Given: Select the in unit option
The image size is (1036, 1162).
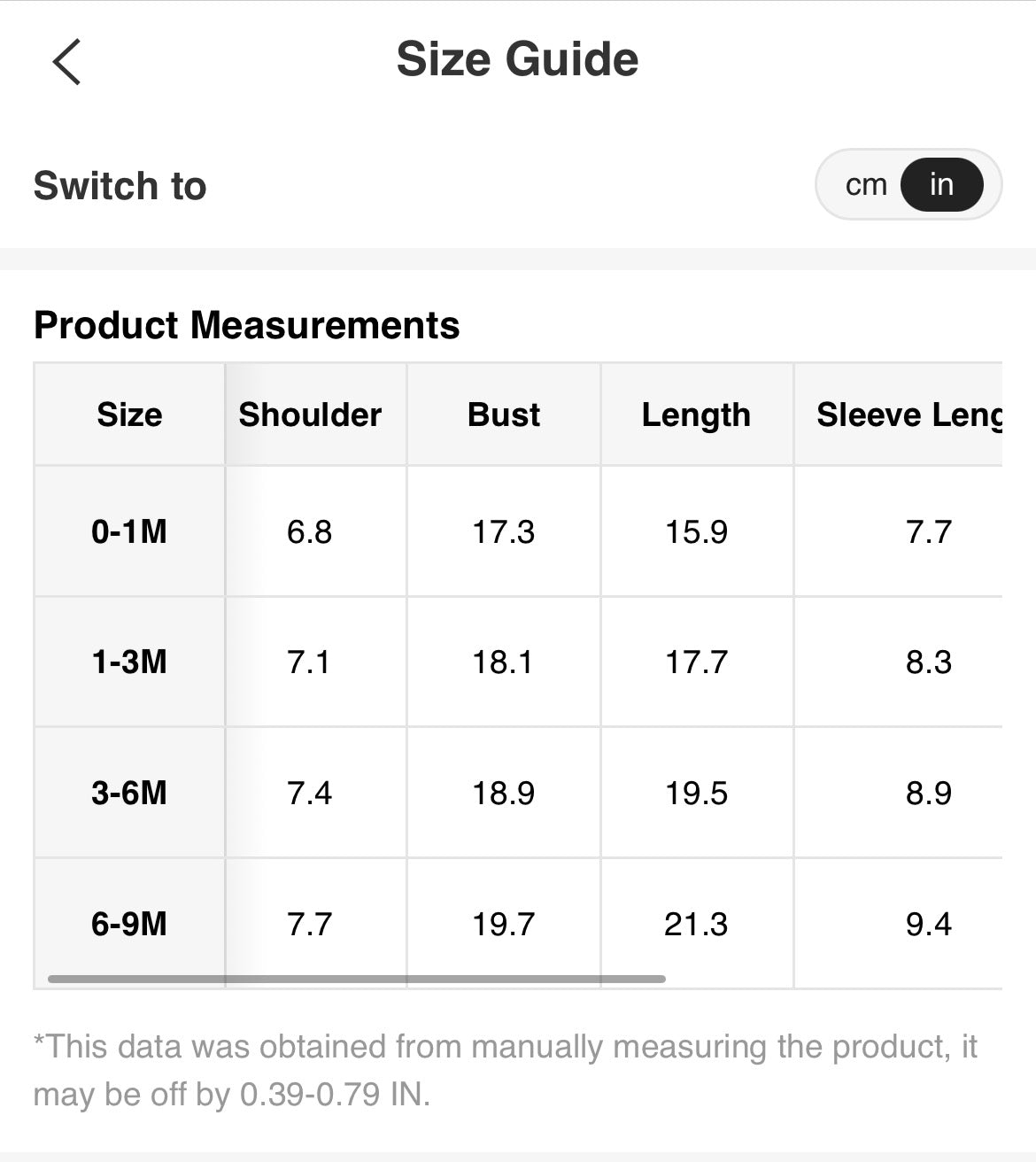Looking at the screenshot, I should [941, 185].
